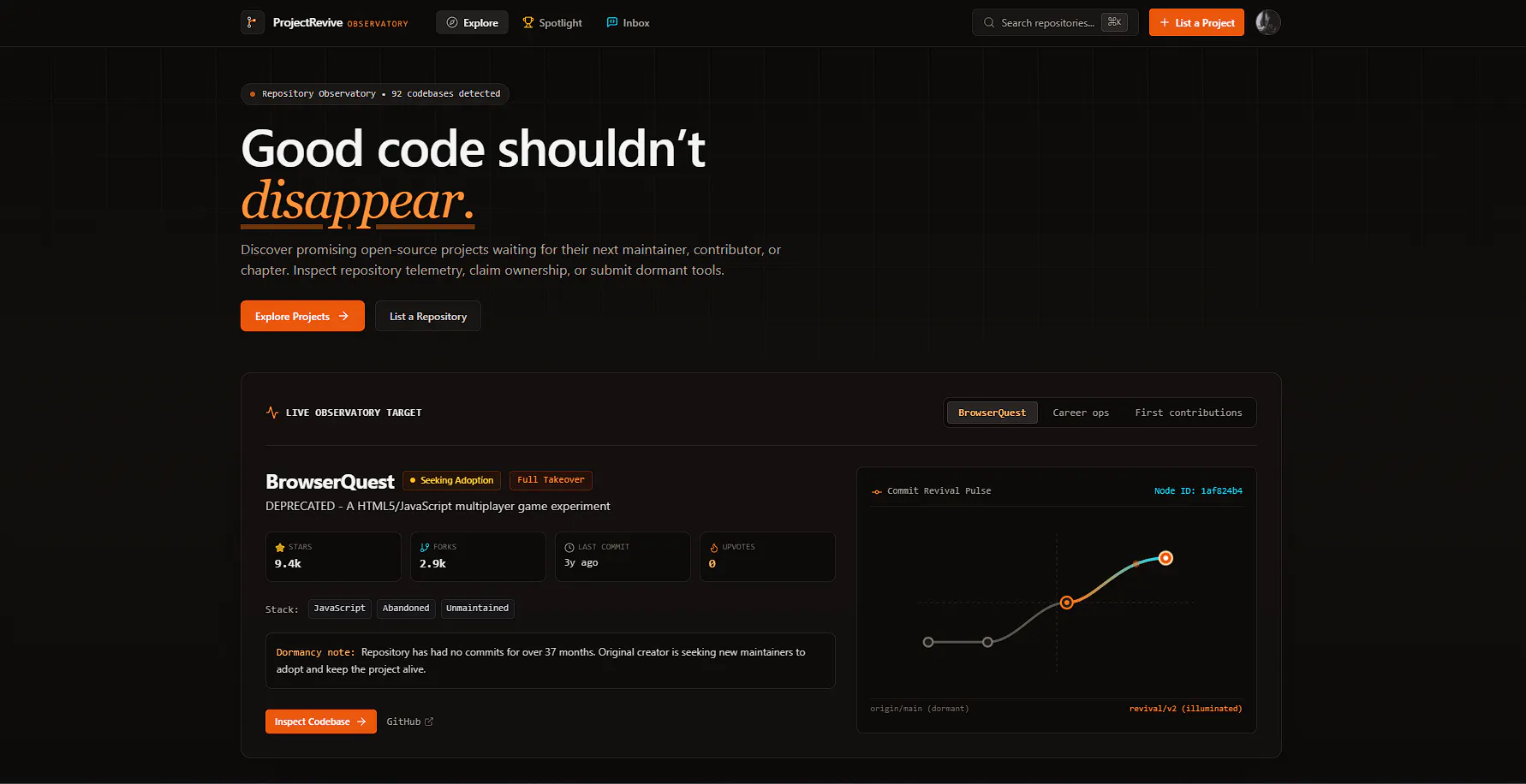Click the JavaScript stack tag
Screen dimensions: 1526x784
[339, 609]
